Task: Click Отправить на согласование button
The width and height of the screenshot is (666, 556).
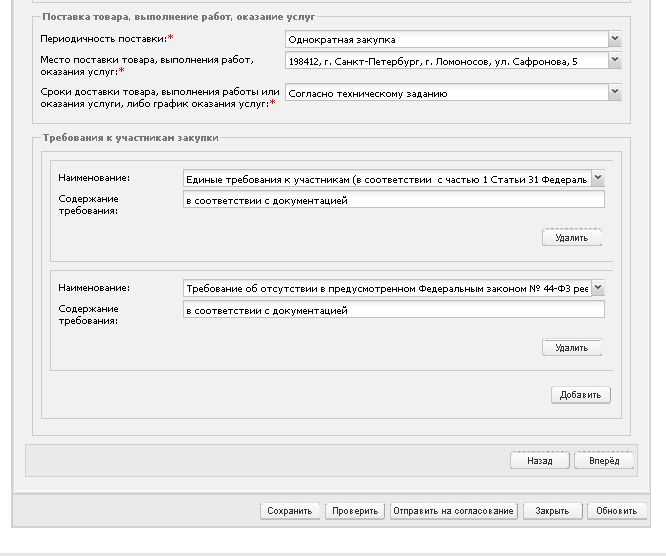Action: [453, 511]
